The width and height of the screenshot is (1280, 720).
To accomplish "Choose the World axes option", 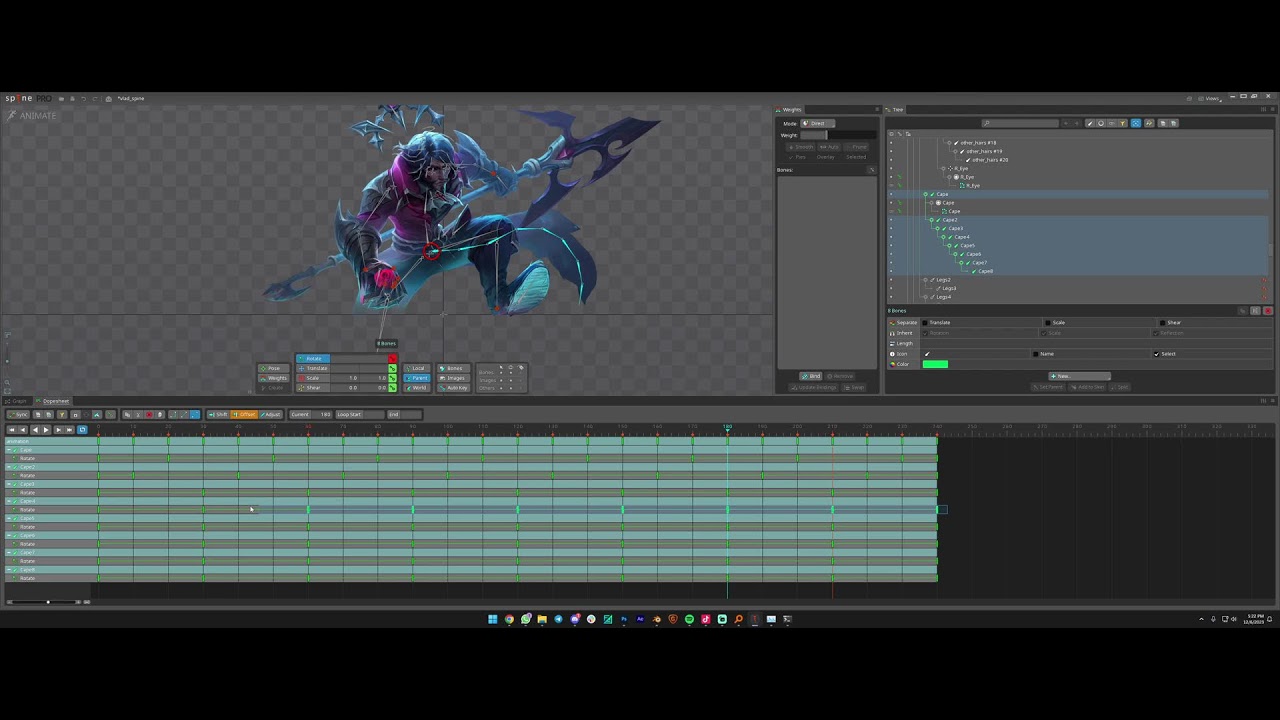I will coord(417,388).
